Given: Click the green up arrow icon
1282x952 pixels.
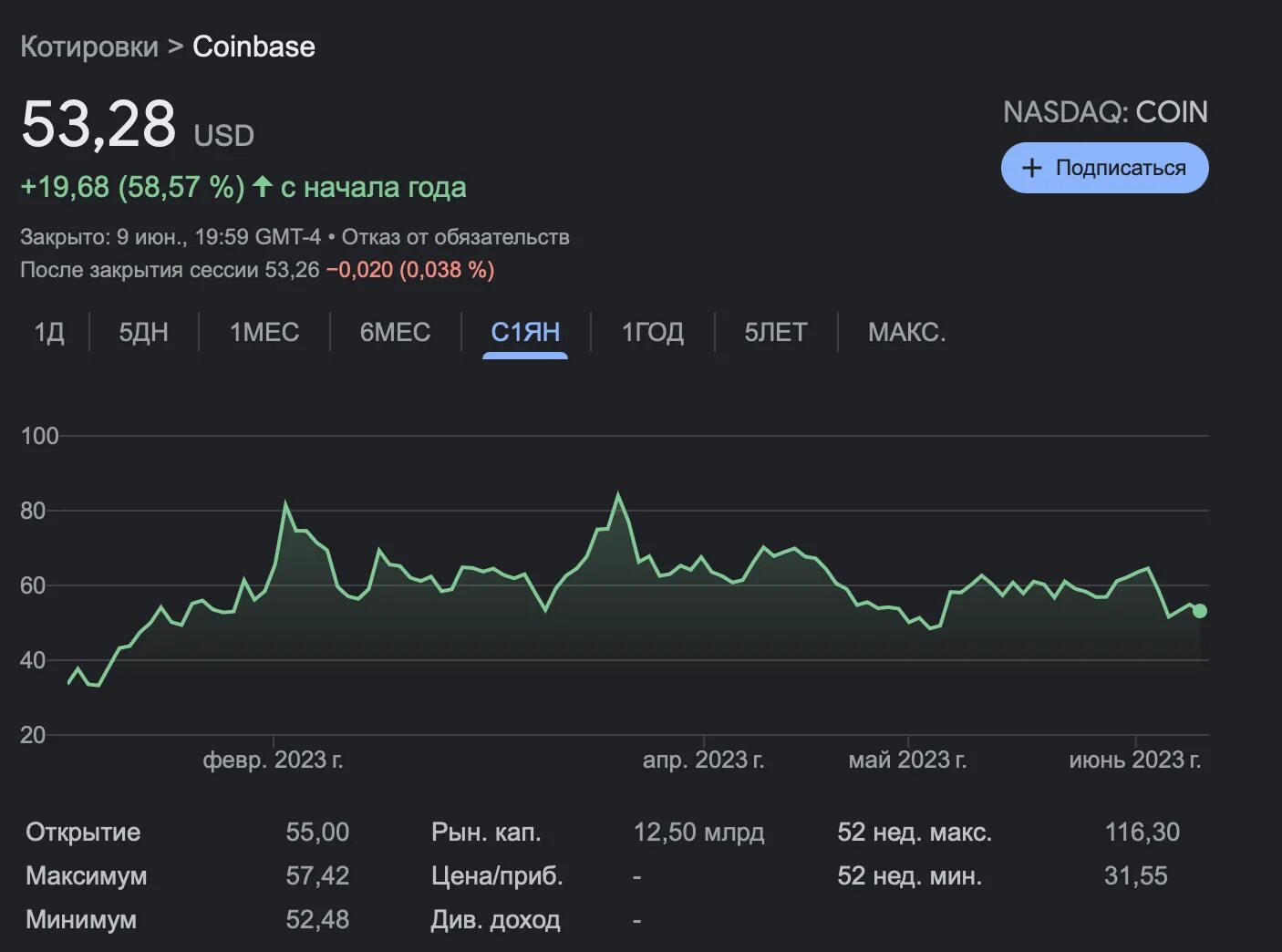Looking at the screenshot, I should click(263, 186).
